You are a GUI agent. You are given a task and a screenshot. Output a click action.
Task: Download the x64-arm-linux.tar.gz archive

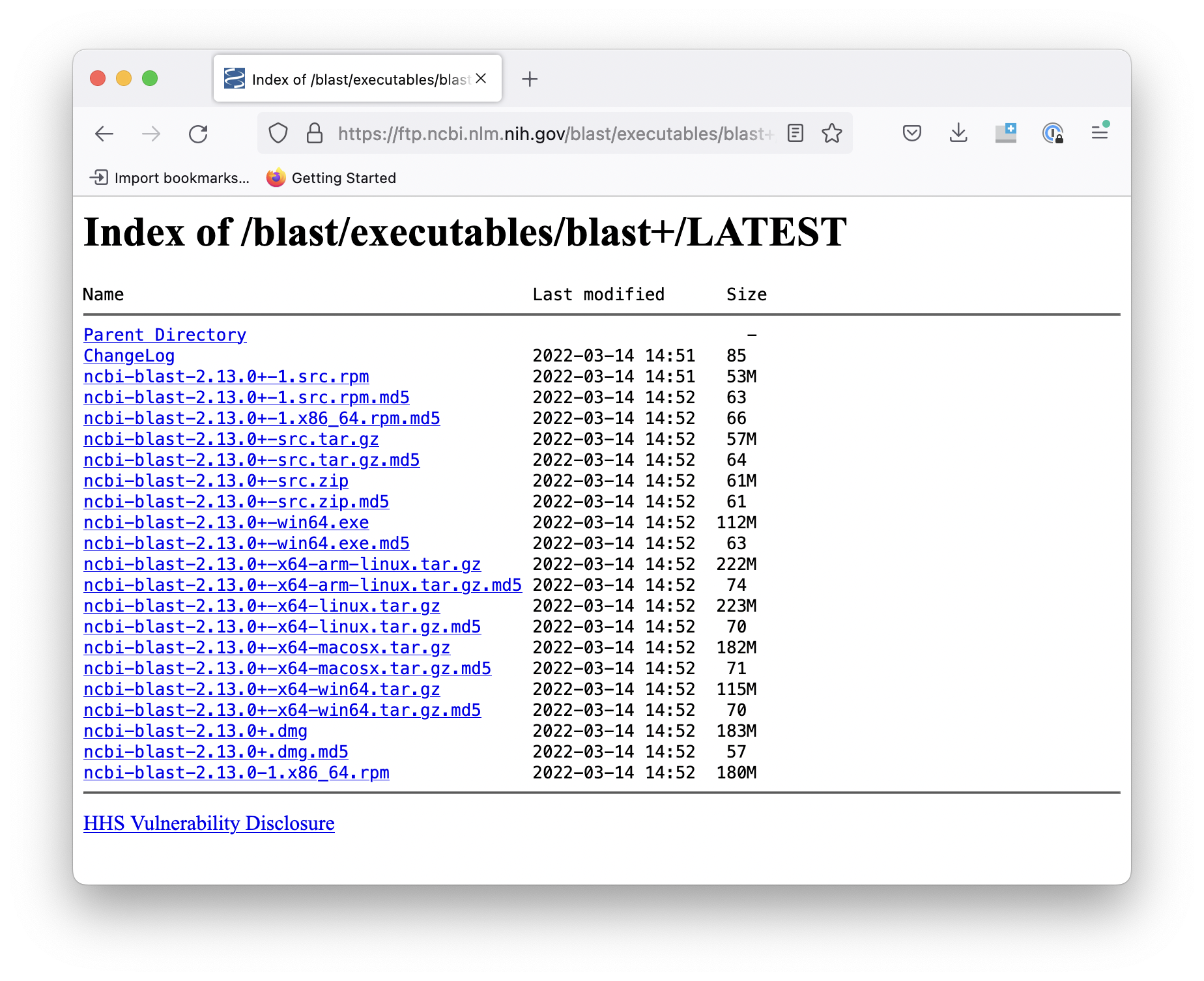pyautogui.click(x=282, y=564)
